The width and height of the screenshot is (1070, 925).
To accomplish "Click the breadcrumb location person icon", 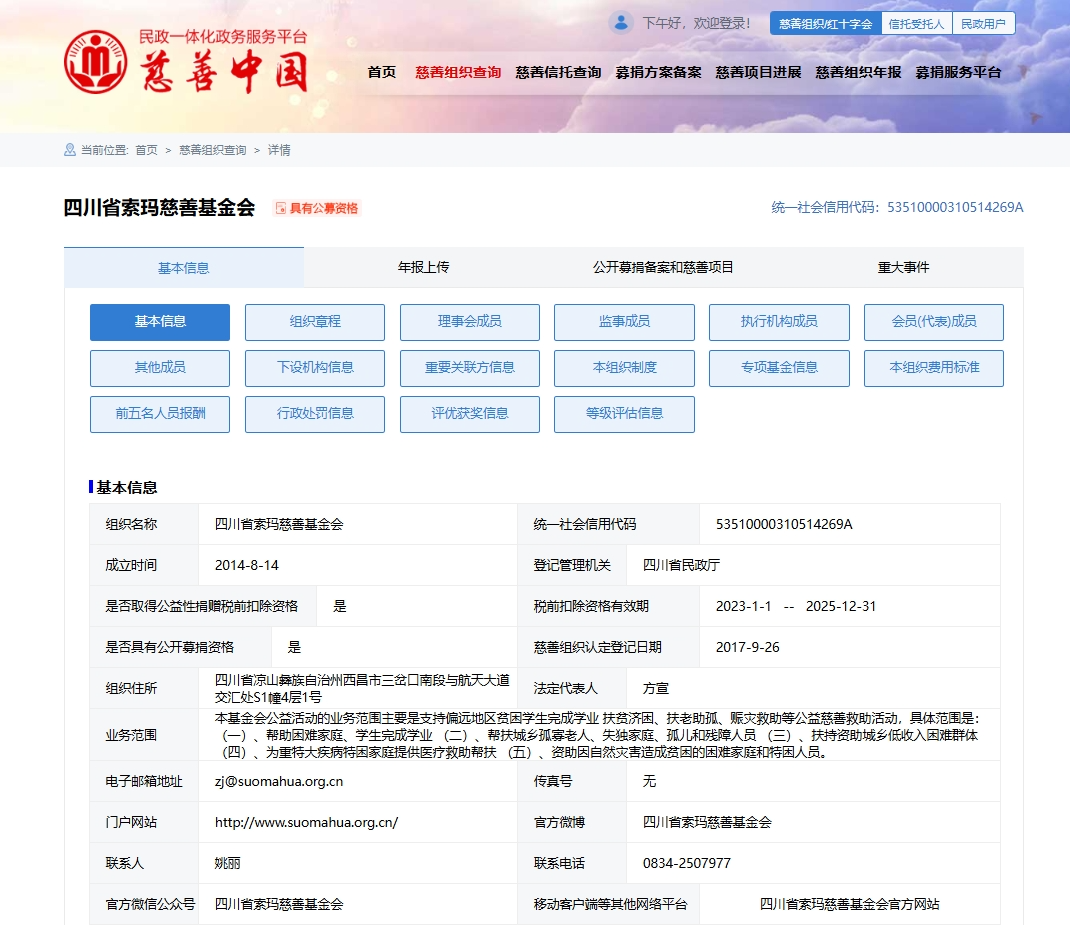I will pos(70,150).
